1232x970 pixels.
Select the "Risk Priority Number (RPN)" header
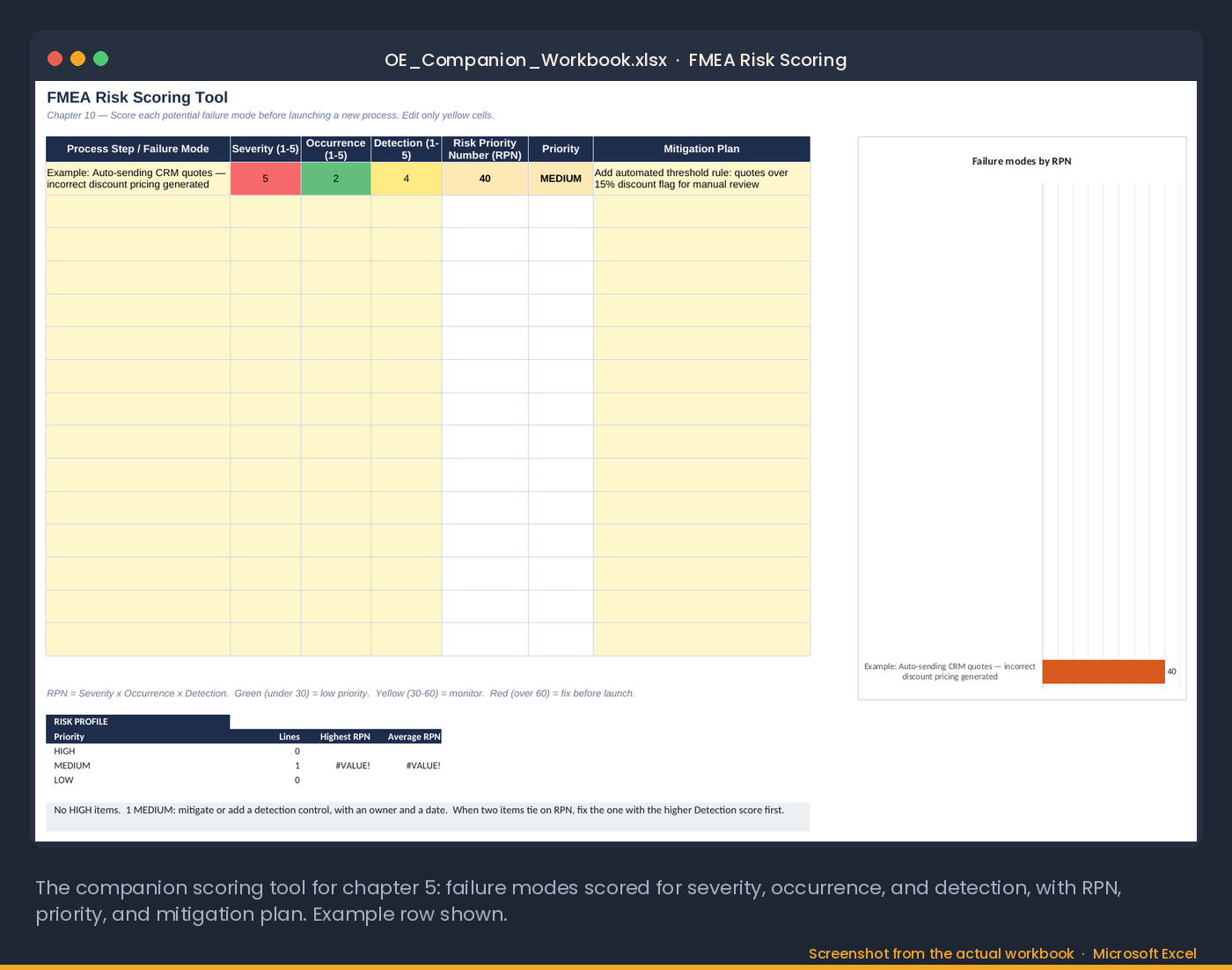click(x=485, y=150)
